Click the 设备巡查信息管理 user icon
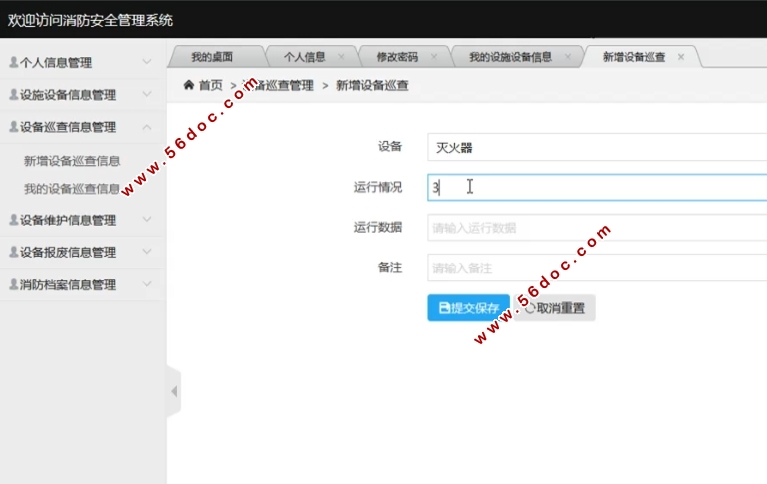 14,127
